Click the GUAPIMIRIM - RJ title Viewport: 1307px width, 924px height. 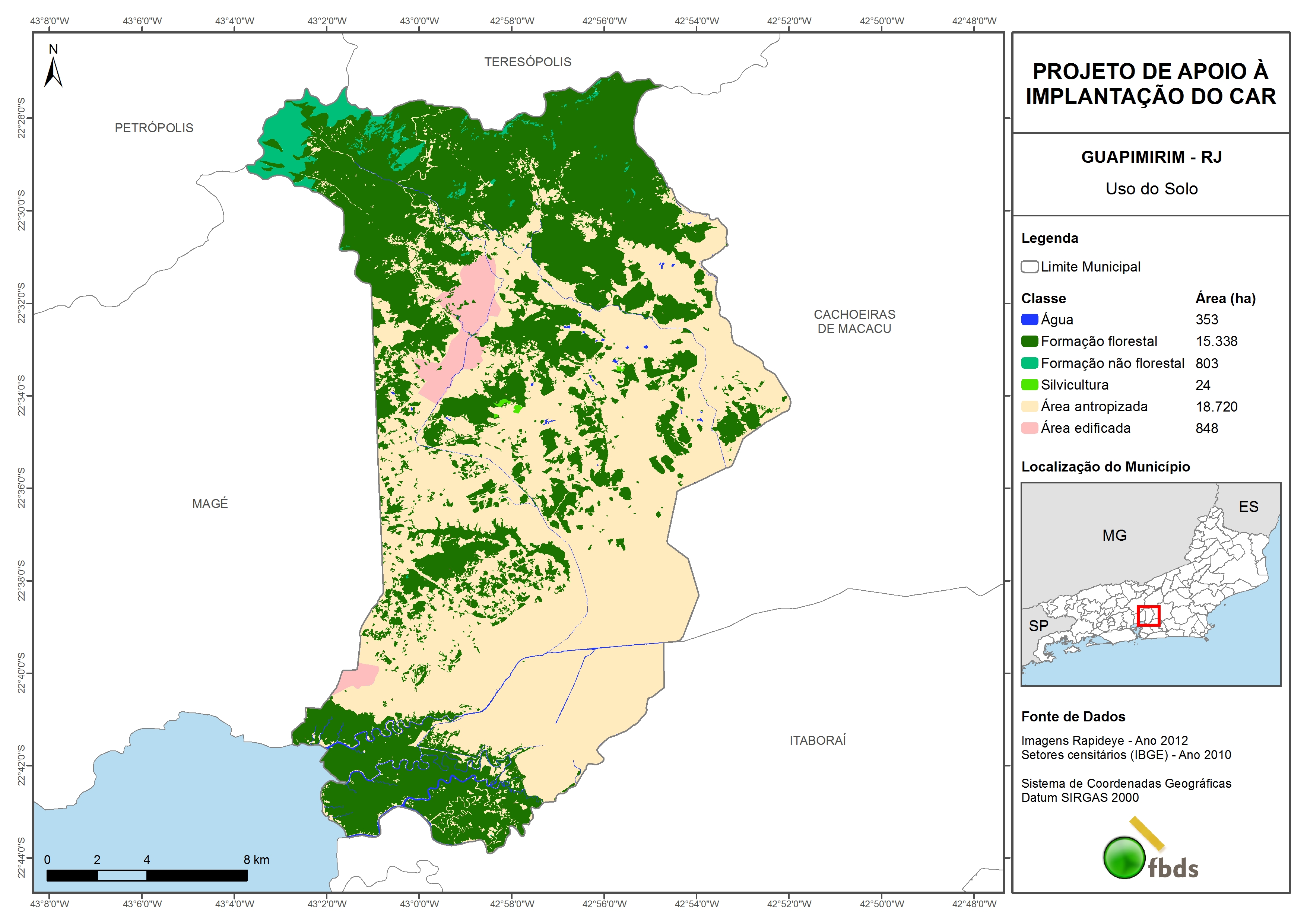(1151, 156)
